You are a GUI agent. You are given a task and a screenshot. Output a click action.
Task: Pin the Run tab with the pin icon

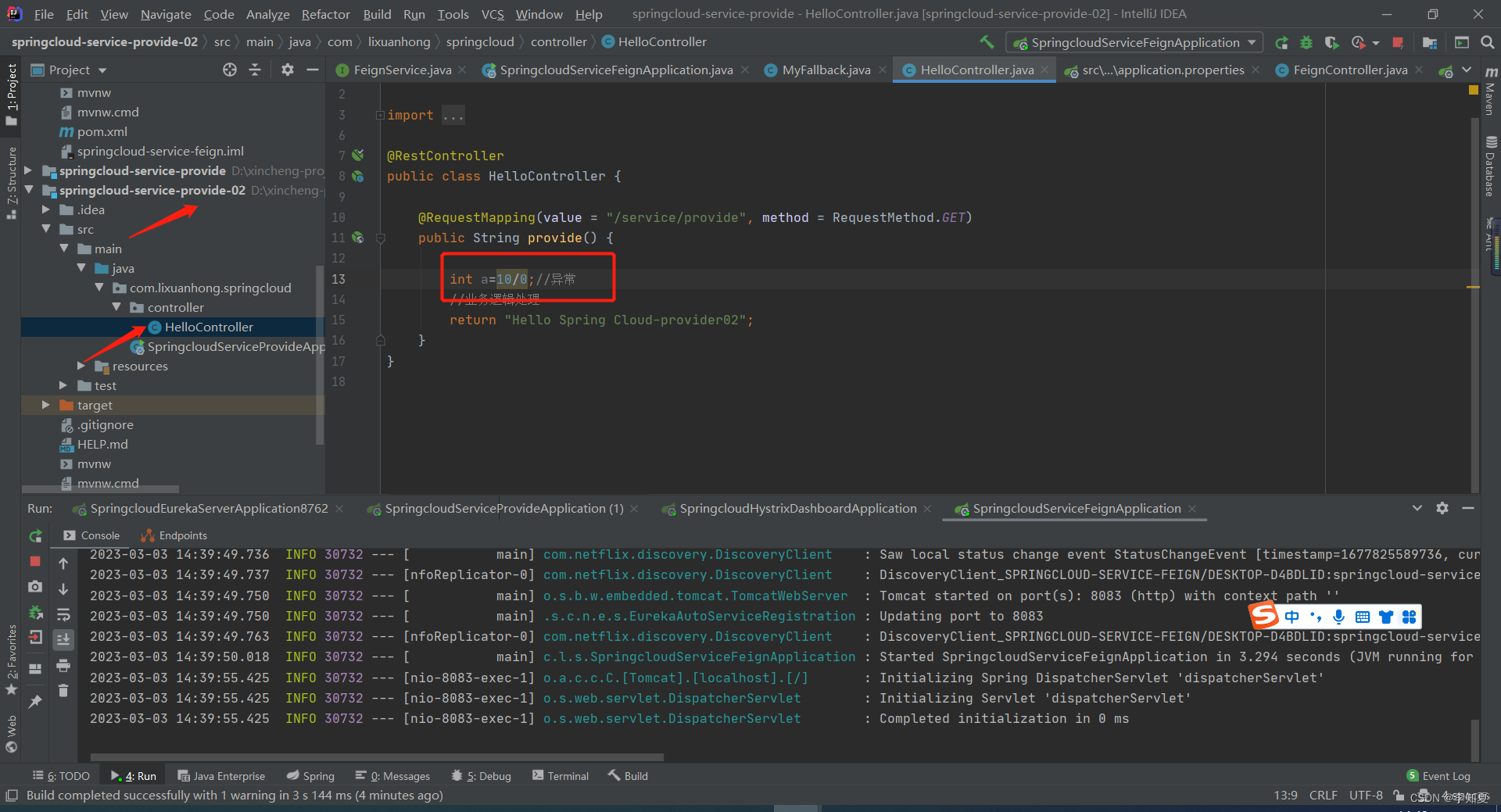pyautogui.click(x=35, y=702)
